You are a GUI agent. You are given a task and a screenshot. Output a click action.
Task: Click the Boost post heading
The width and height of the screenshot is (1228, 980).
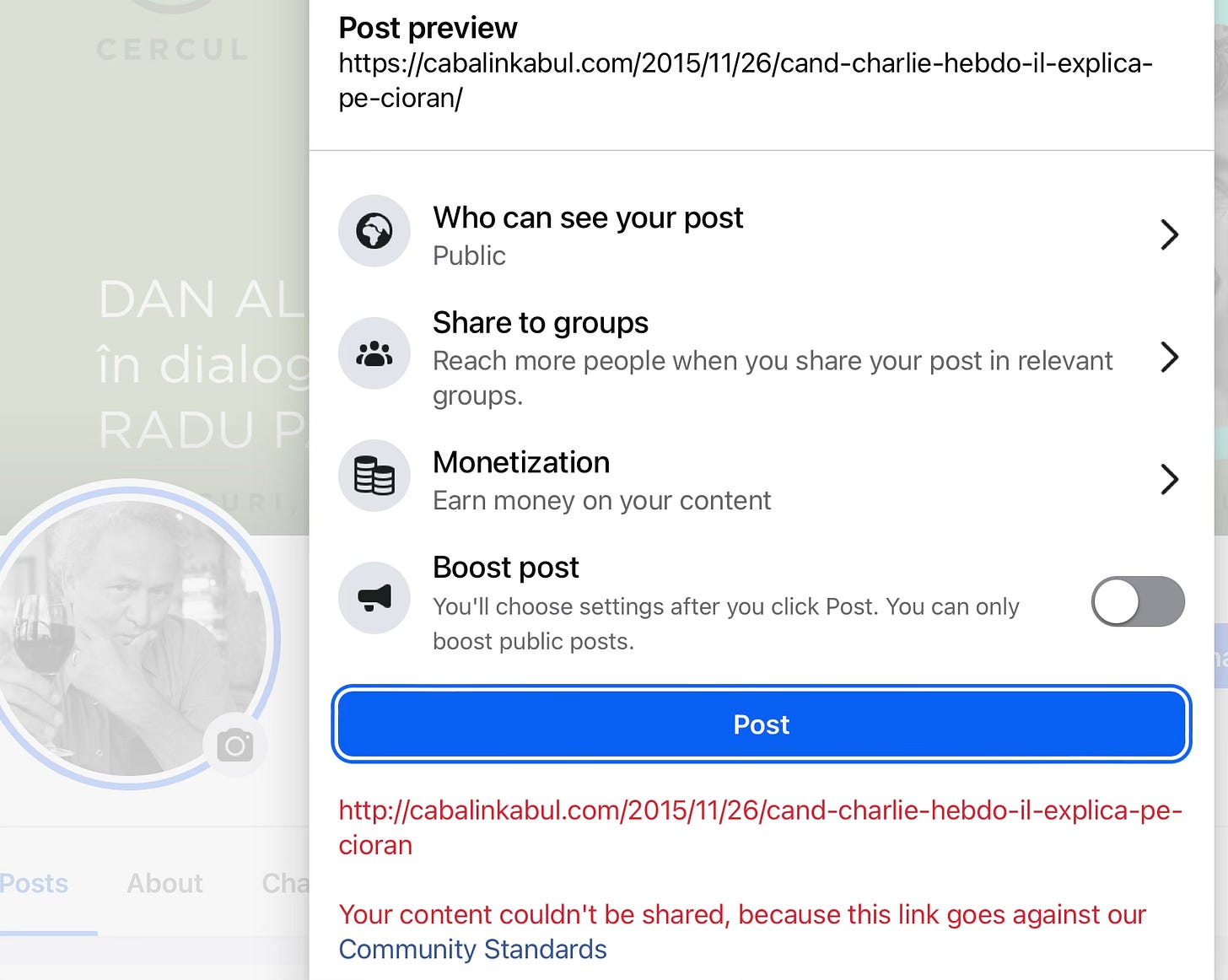pyautogui.click(x=506, y=568)
